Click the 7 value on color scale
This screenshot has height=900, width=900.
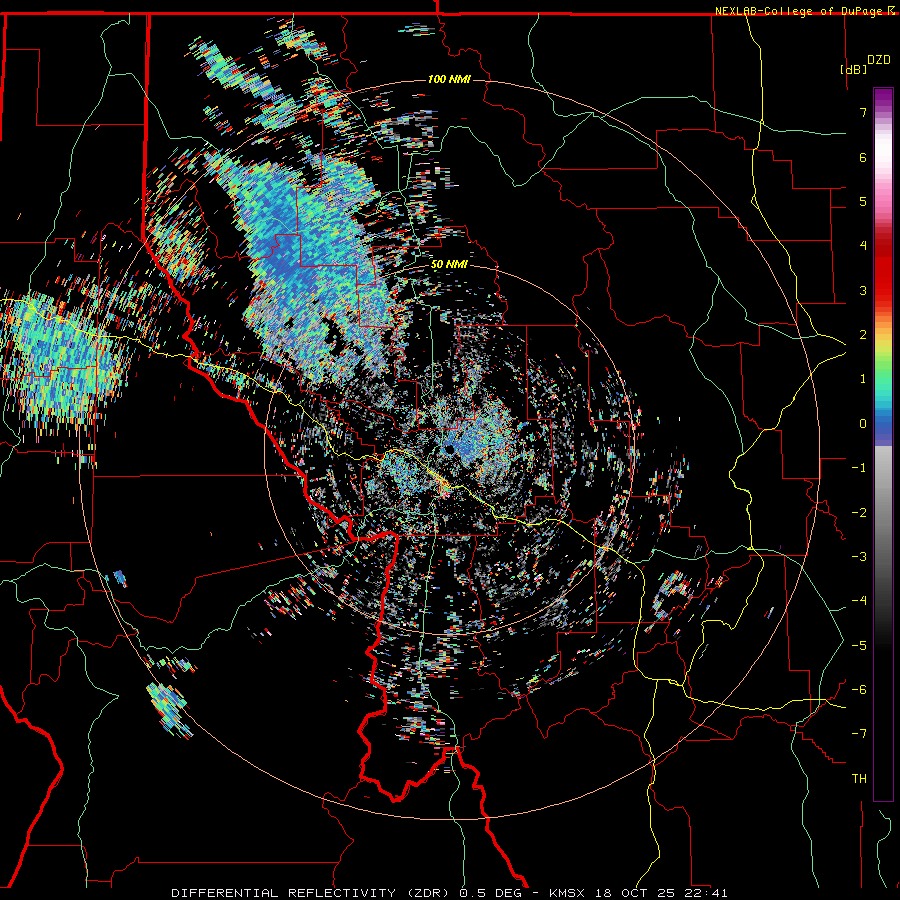pos(863,112)
